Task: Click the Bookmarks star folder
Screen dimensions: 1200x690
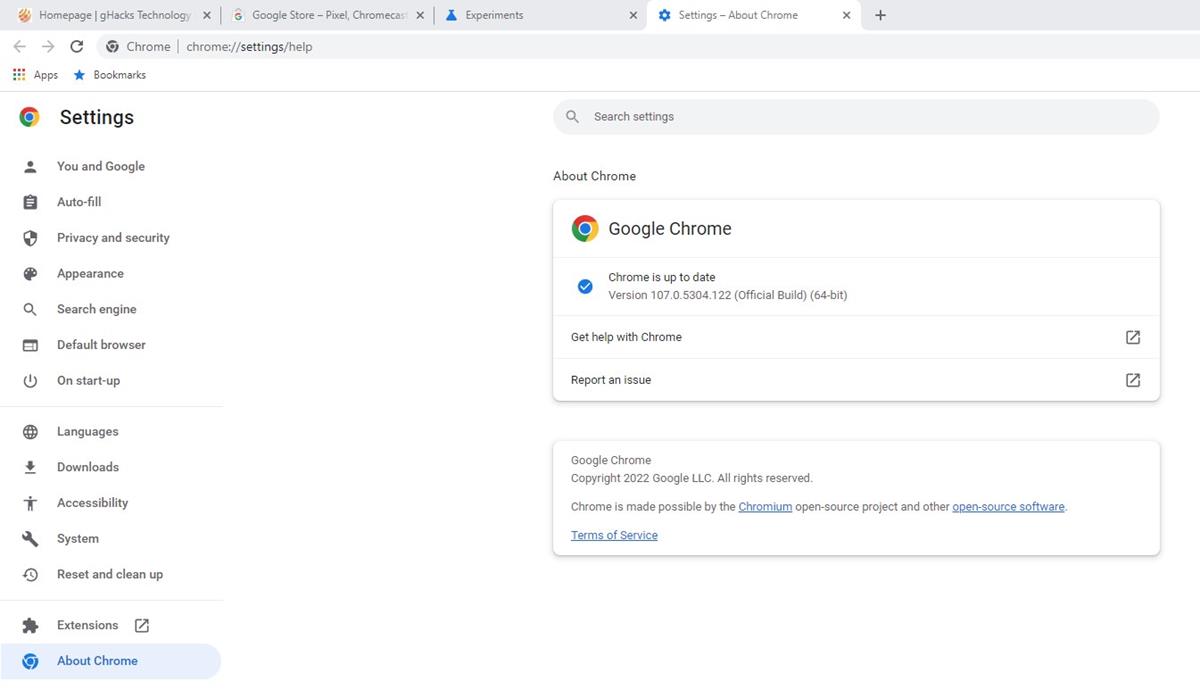Action: pyautogui.click(x=110, y=75)
